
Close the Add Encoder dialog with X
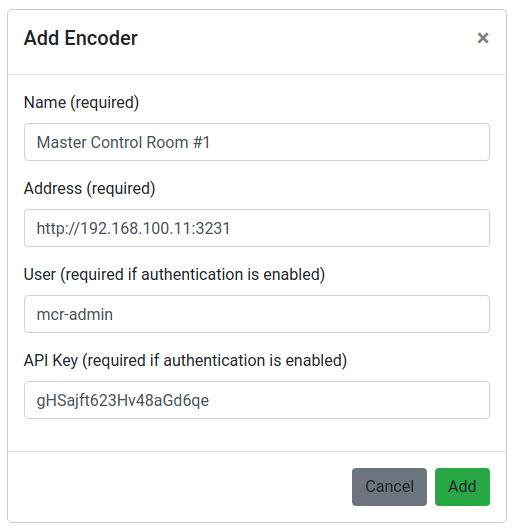click(483, 38)
